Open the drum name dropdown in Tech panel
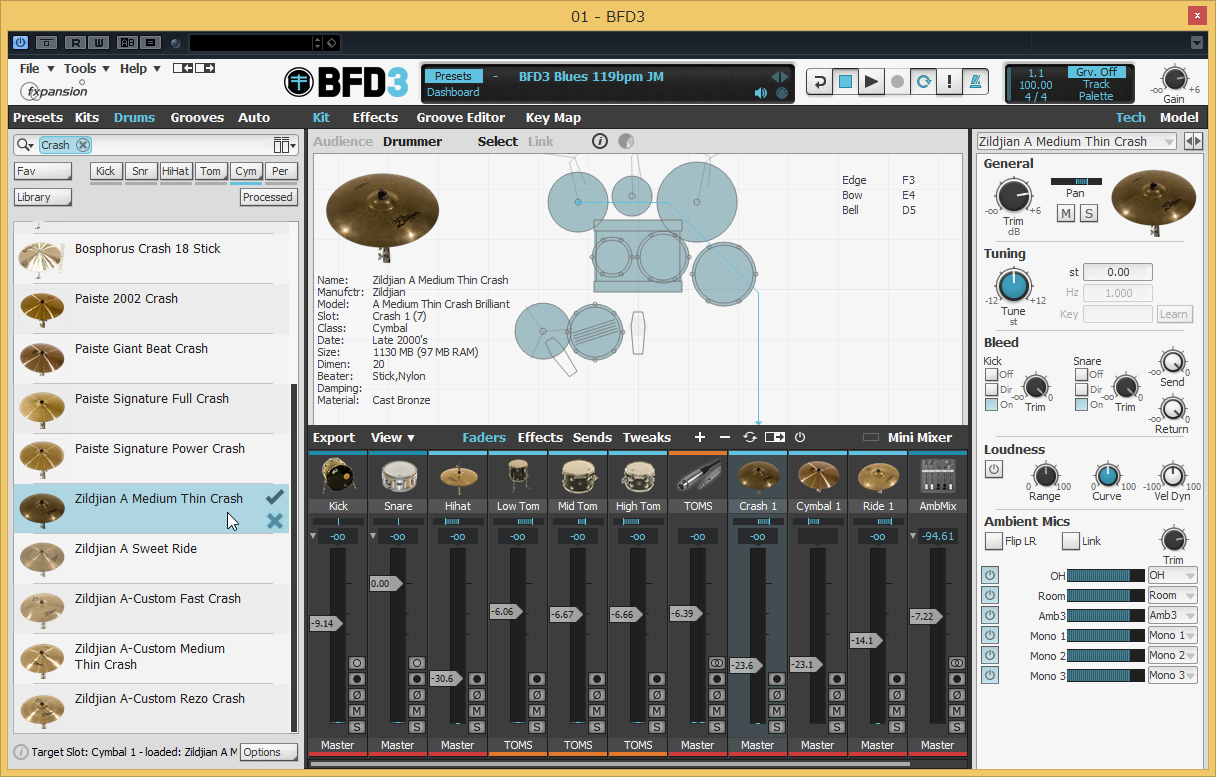Image resolution: width=1216 pixels, height=777 pixels. pyautogui.click(x=1078, y=141)
